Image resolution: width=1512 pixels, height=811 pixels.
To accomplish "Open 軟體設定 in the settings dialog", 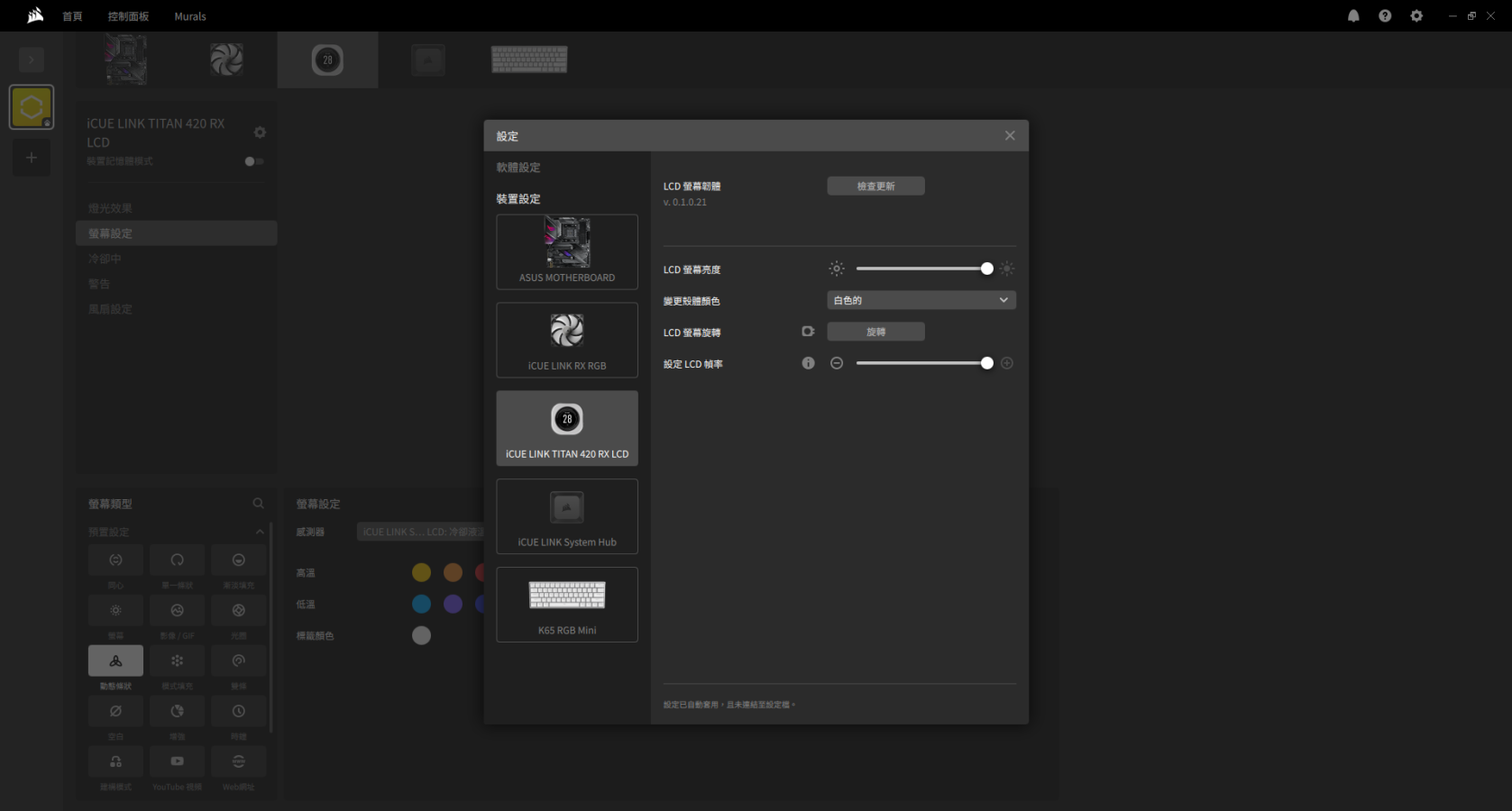I will (518, 168).
